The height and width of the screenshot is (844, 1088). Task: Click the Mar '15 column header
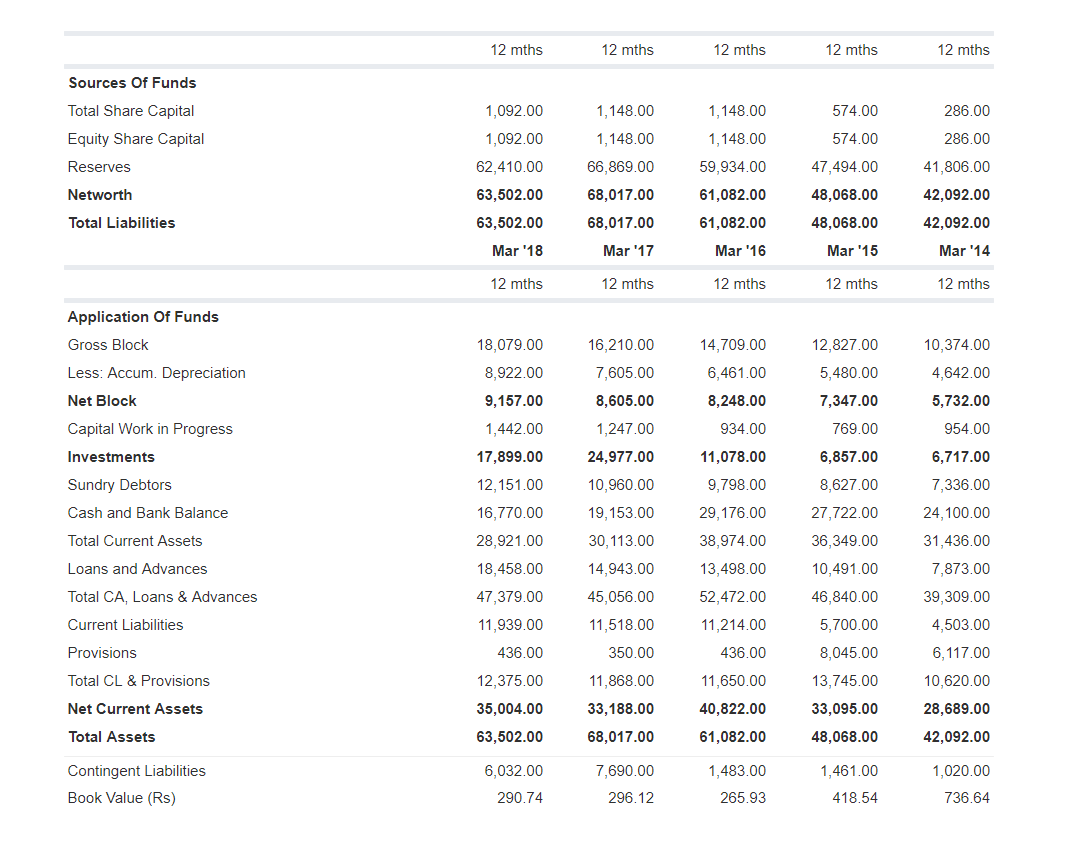click(x=852, y=251)
